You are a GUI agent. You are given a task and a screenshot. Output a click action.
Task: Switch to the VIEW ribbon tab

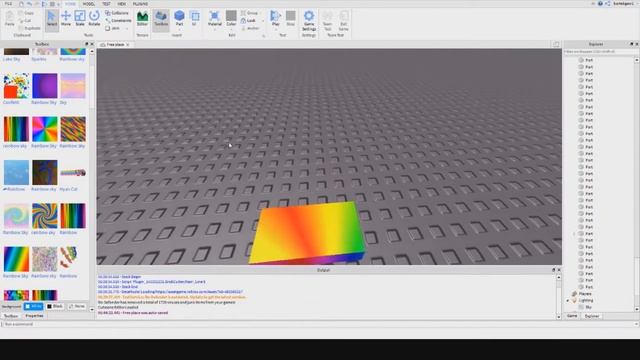click(x=122, y=4)
